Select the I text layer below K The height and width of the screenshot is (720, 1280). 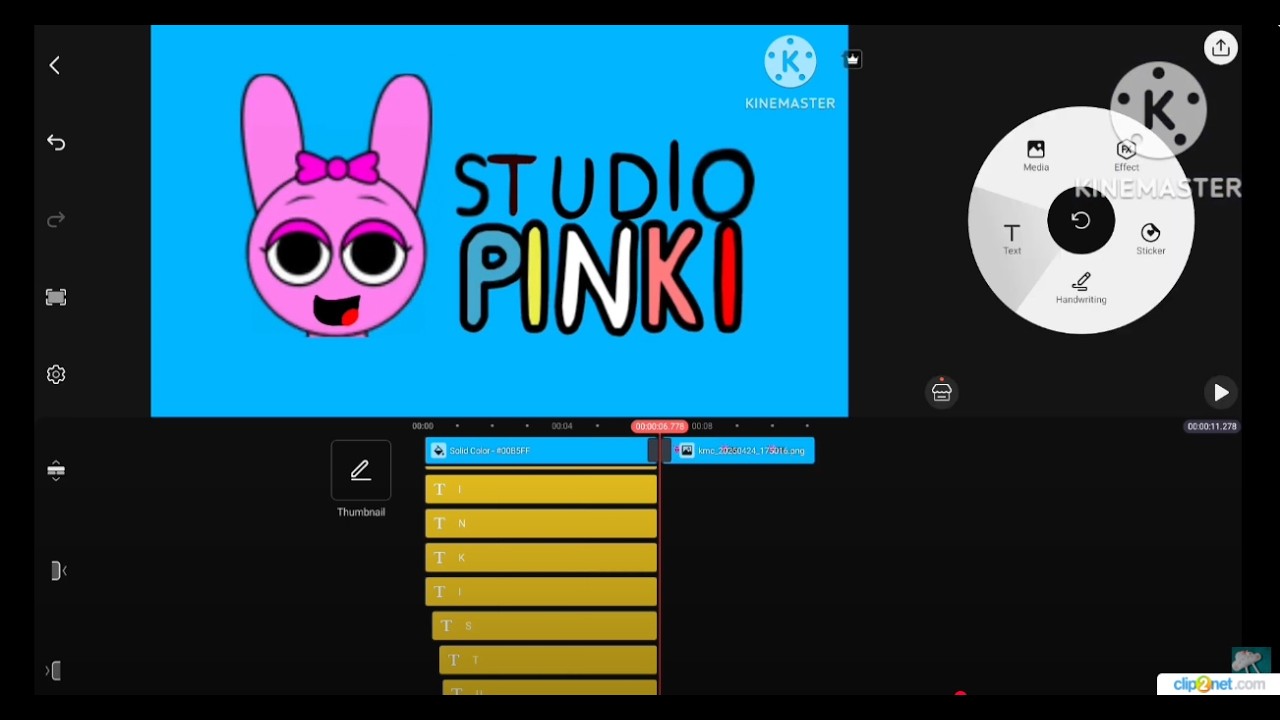point(541,592)
